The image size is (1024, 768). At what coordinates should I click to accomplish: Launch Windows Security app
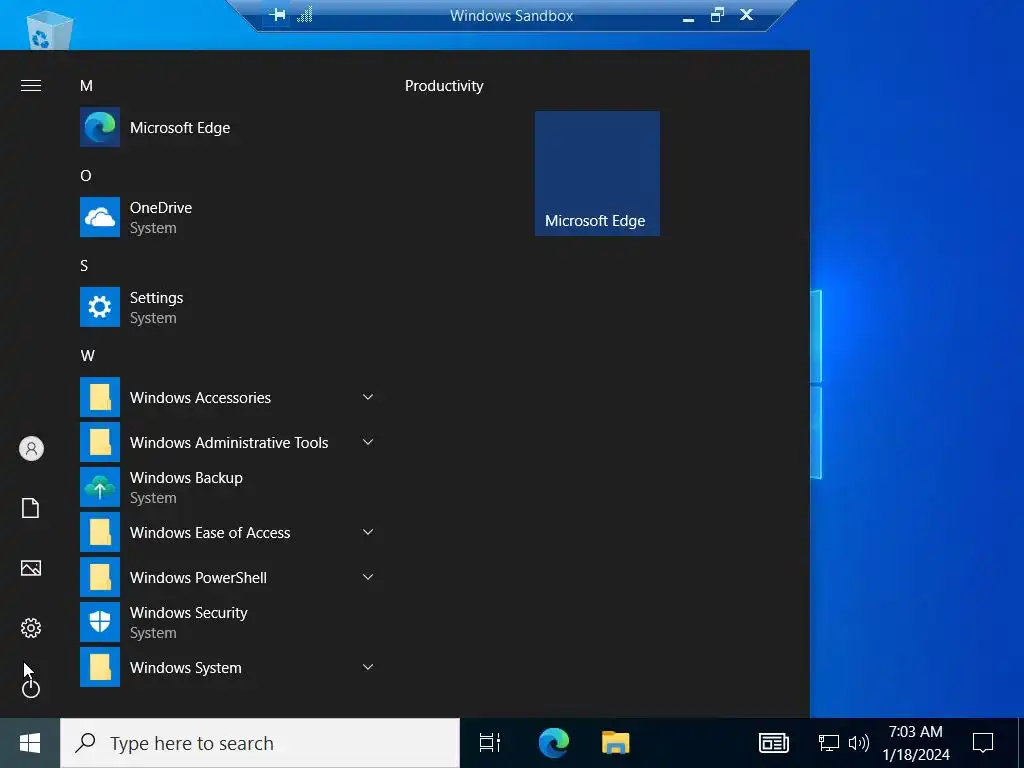click(229, 622)
